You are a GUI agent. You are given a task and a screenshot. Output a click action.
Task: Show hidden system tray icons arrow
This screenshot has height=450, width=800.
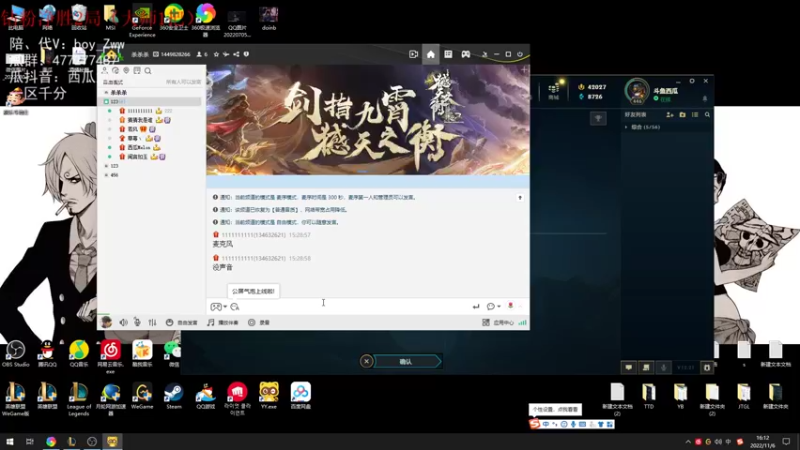pos(688,442)
